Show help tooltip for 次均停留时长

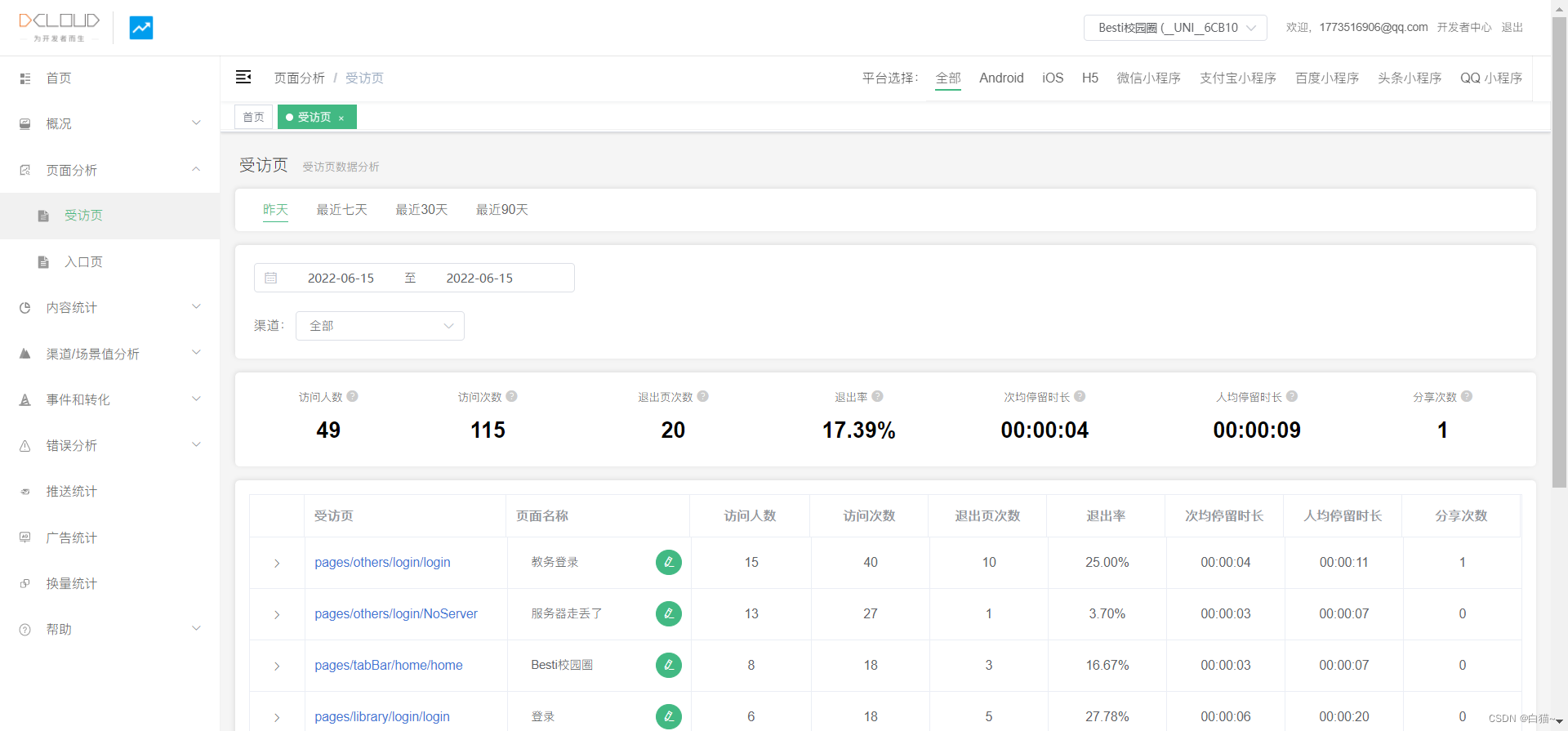click(1080, 396)
